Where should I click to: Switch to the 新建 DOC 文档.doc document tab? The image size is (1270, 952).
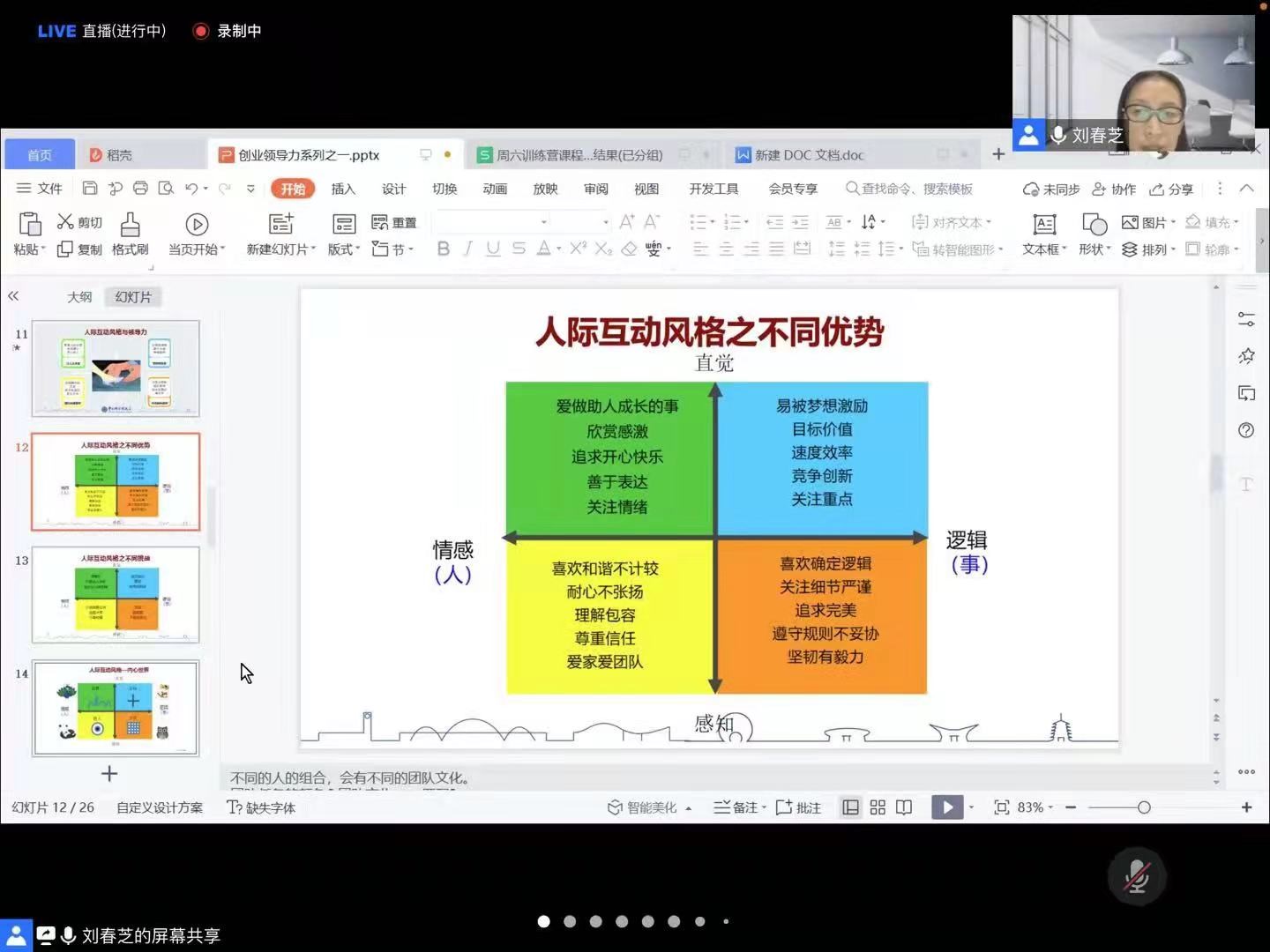point(852,155)
